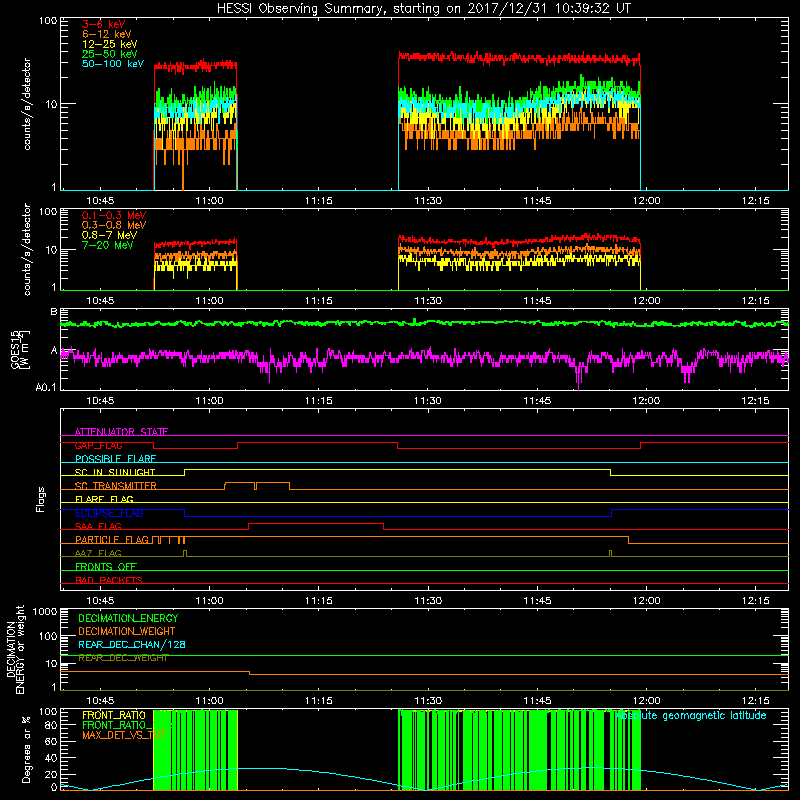Select the DECIMATION_ENERGY legend label

pos(128,618)
